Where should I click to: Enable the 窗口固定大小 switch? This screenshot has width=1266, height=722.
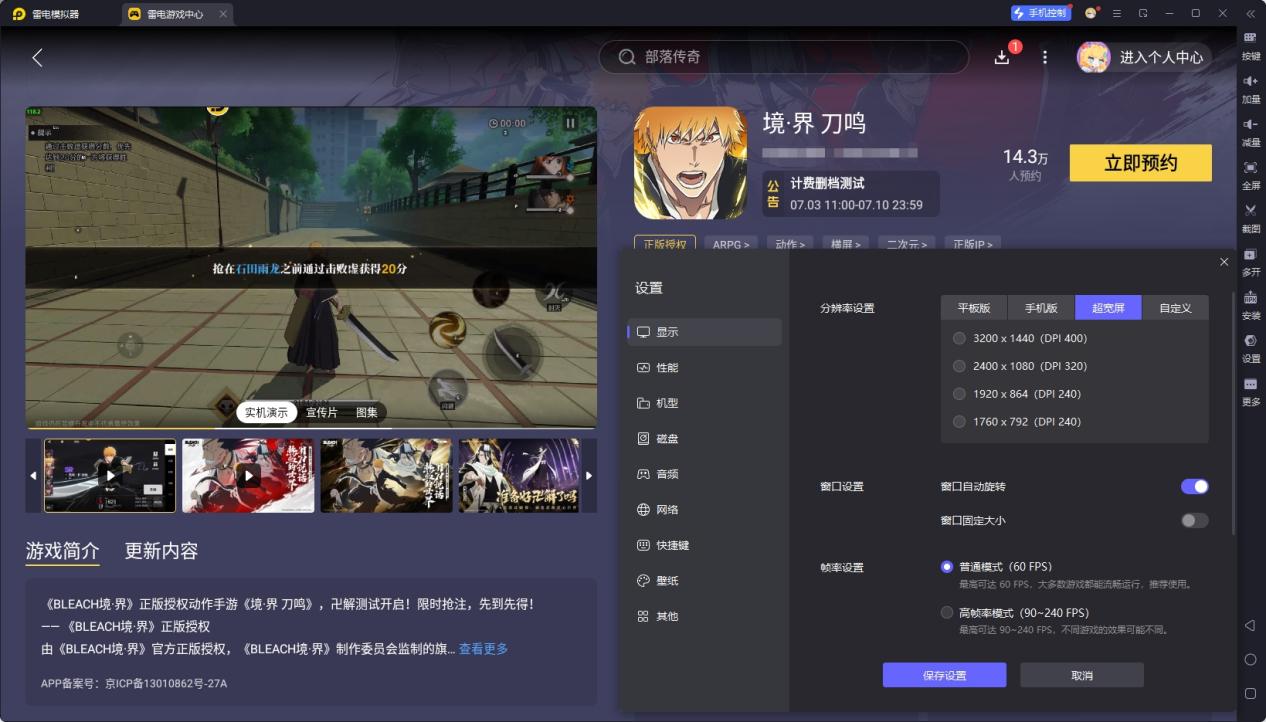(1195, 520)
